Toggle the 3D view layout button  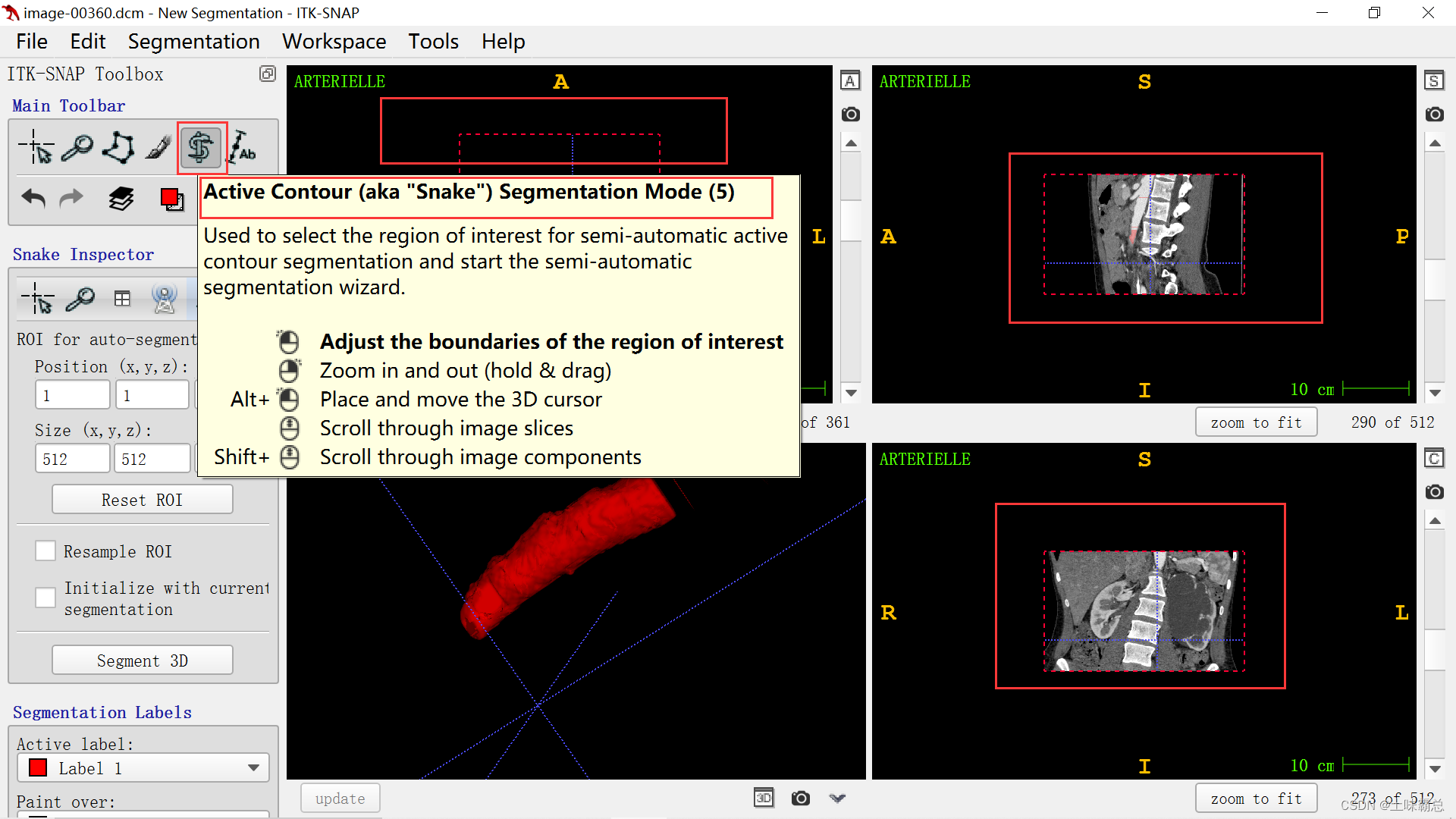click(764, 798)
